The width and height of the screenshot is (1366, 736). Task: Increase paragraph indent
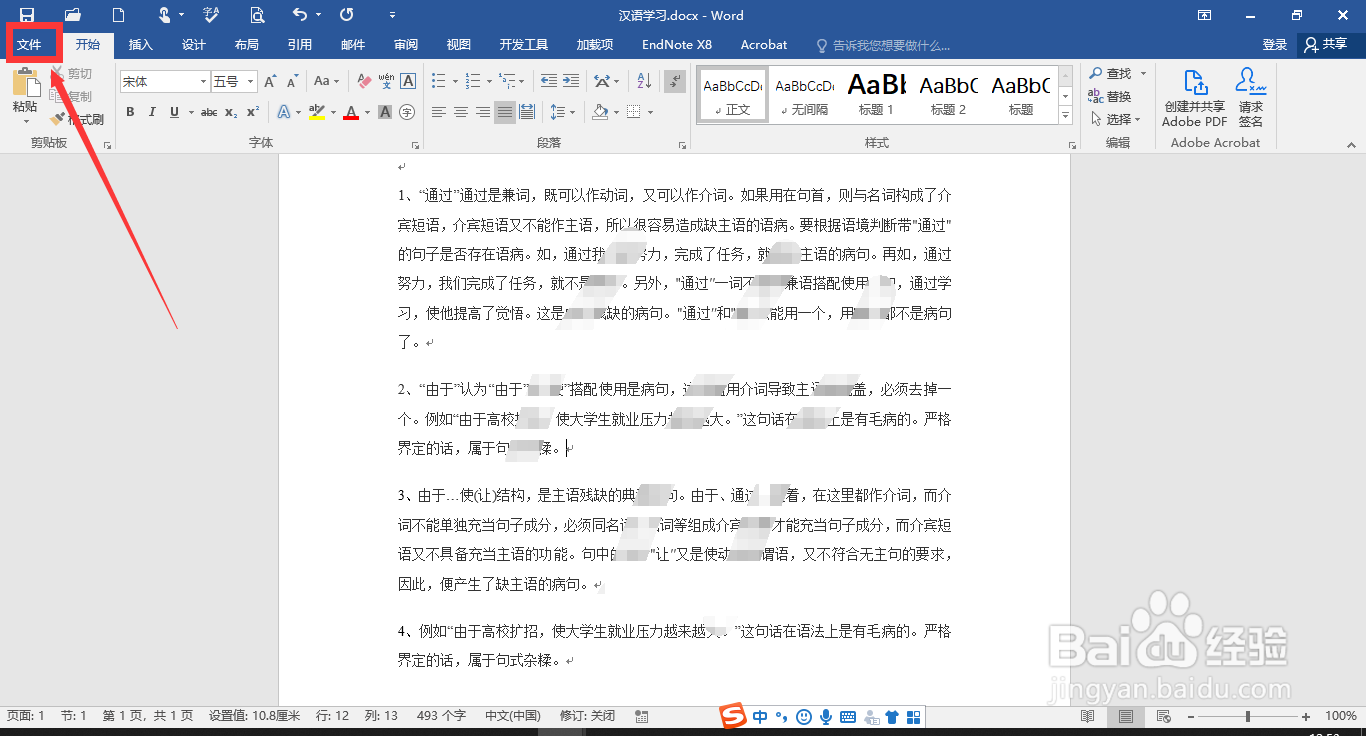[573, 81]
